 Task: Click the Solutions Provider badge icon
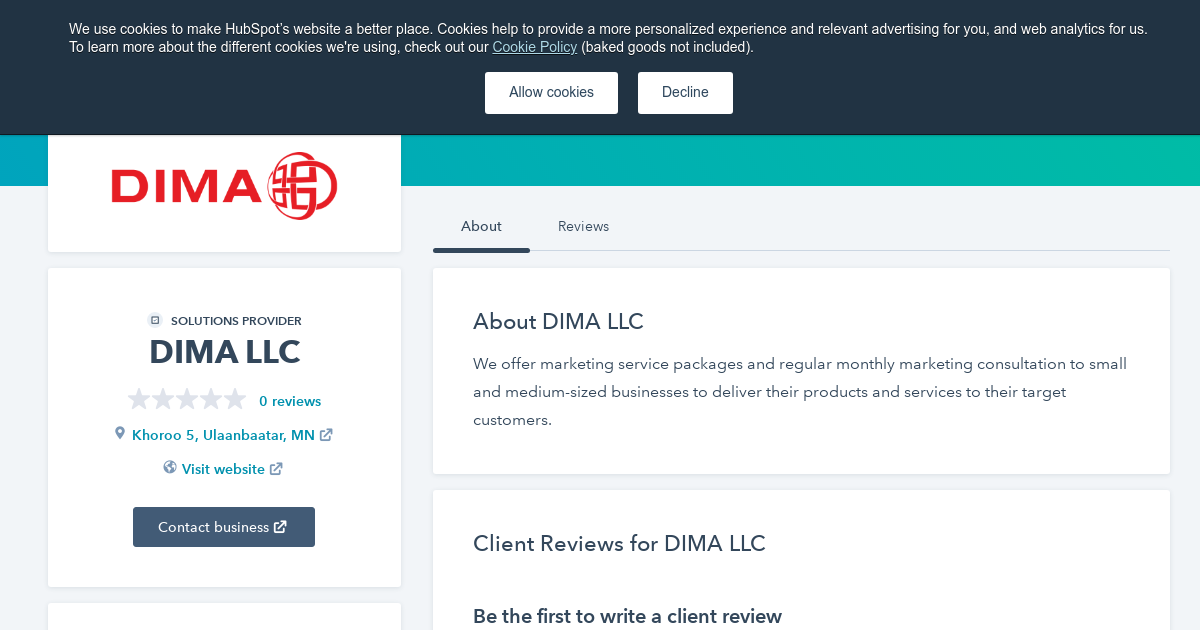[155, 320]
